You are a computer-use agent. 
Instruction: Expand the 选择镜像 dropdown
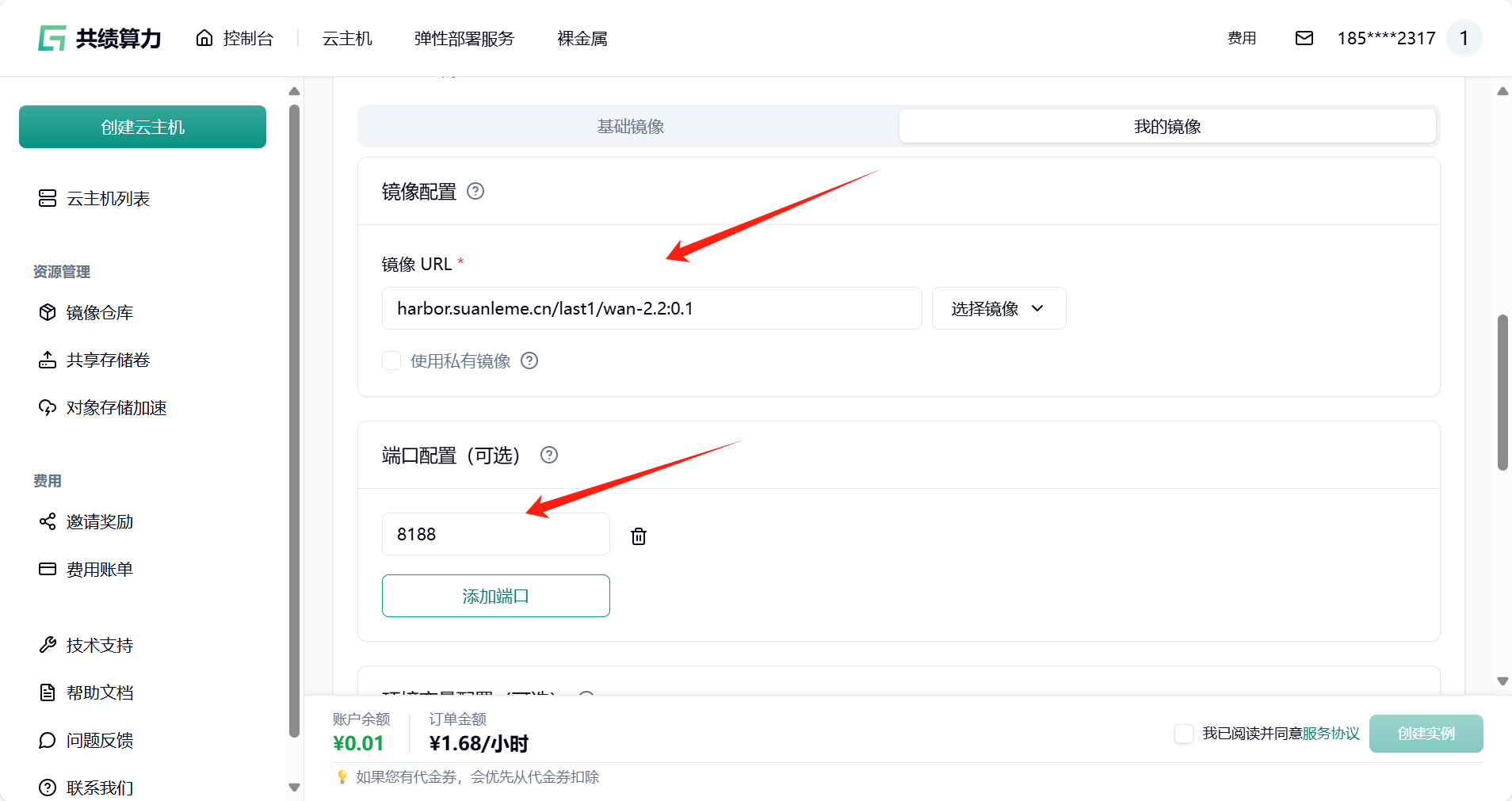(x=998, y=308)
